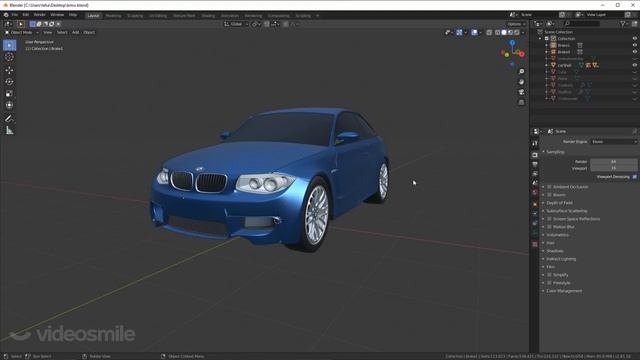Screen dimensions: 640x360
Task: Switch to the Shading workspace tab
Action: click(x=208, y=16)
